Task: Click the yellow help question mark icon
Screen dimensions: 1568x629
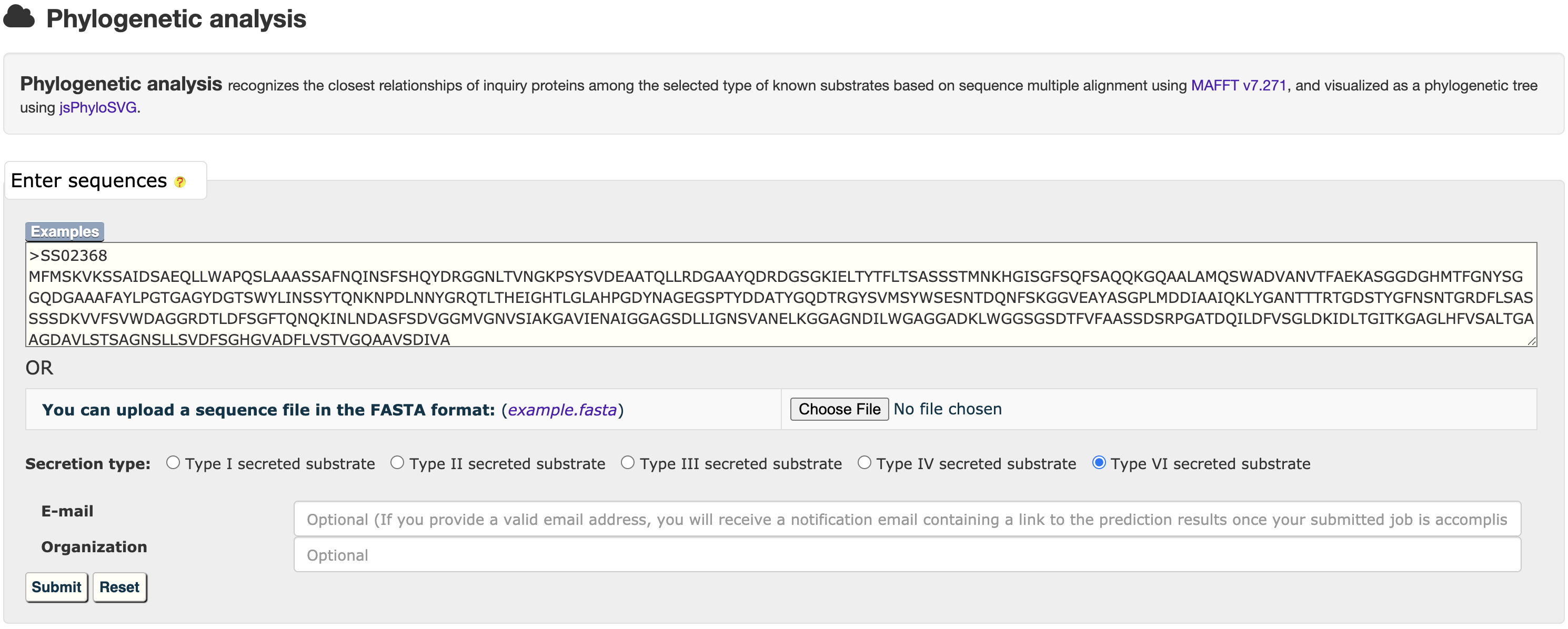Action: pos(179,182)
